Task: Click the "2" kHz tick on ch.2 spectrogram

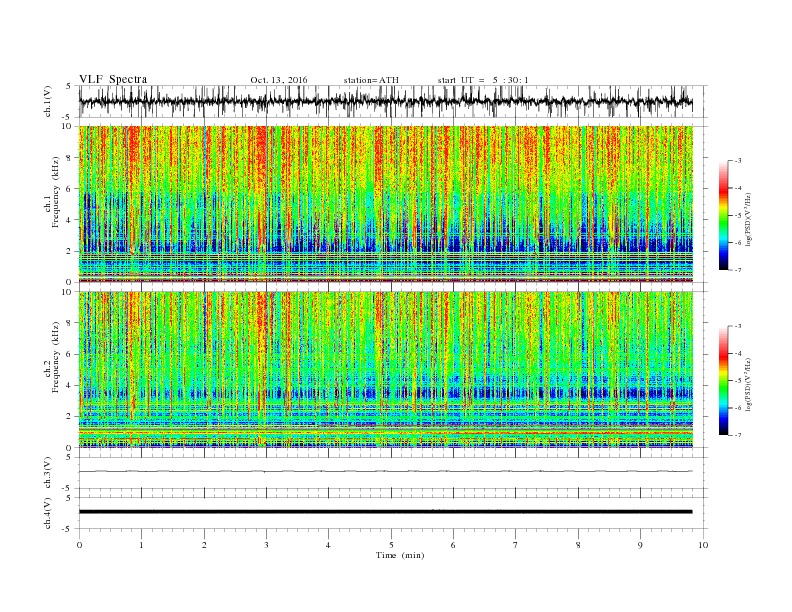Action: coord(69,417)
